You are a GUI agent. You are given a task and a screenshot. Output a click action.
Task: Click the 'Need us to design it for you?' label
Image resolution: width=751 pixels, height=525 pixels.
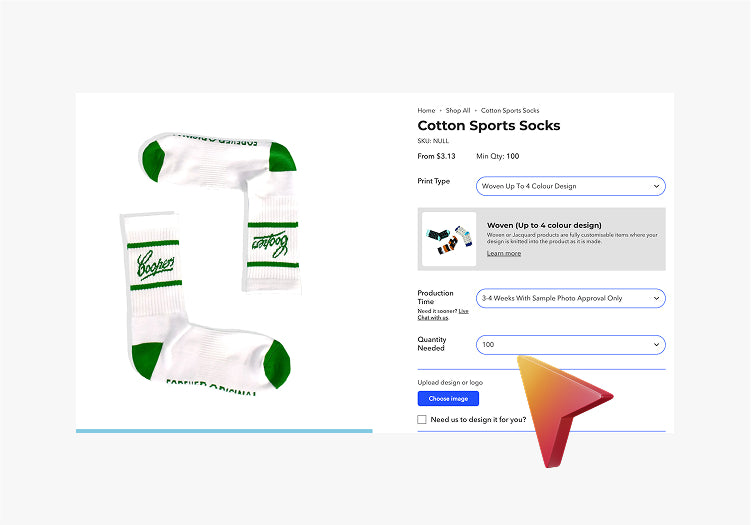pyautogui.click(x=478, y=420)
